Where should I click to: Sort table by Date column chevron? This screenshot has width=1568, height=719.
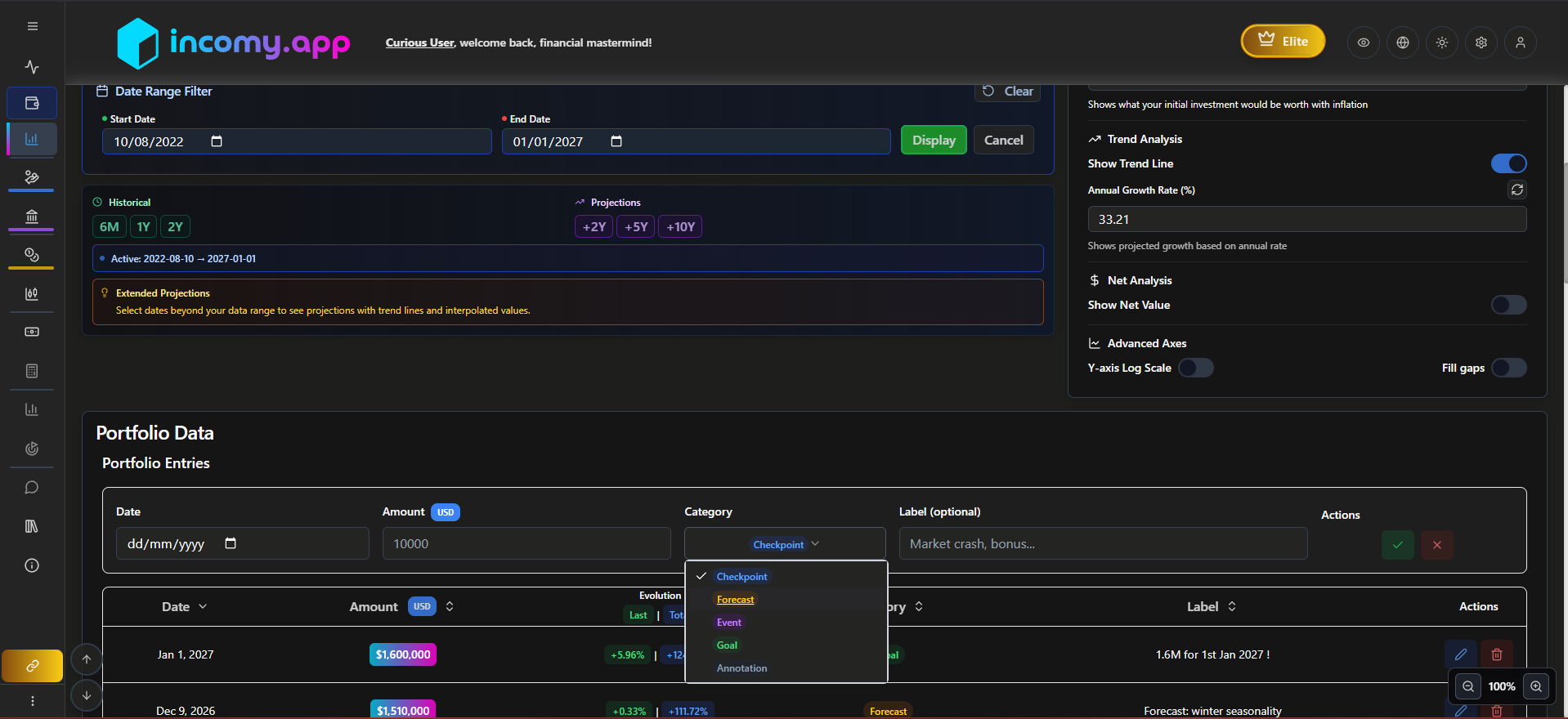click(203, 606)
